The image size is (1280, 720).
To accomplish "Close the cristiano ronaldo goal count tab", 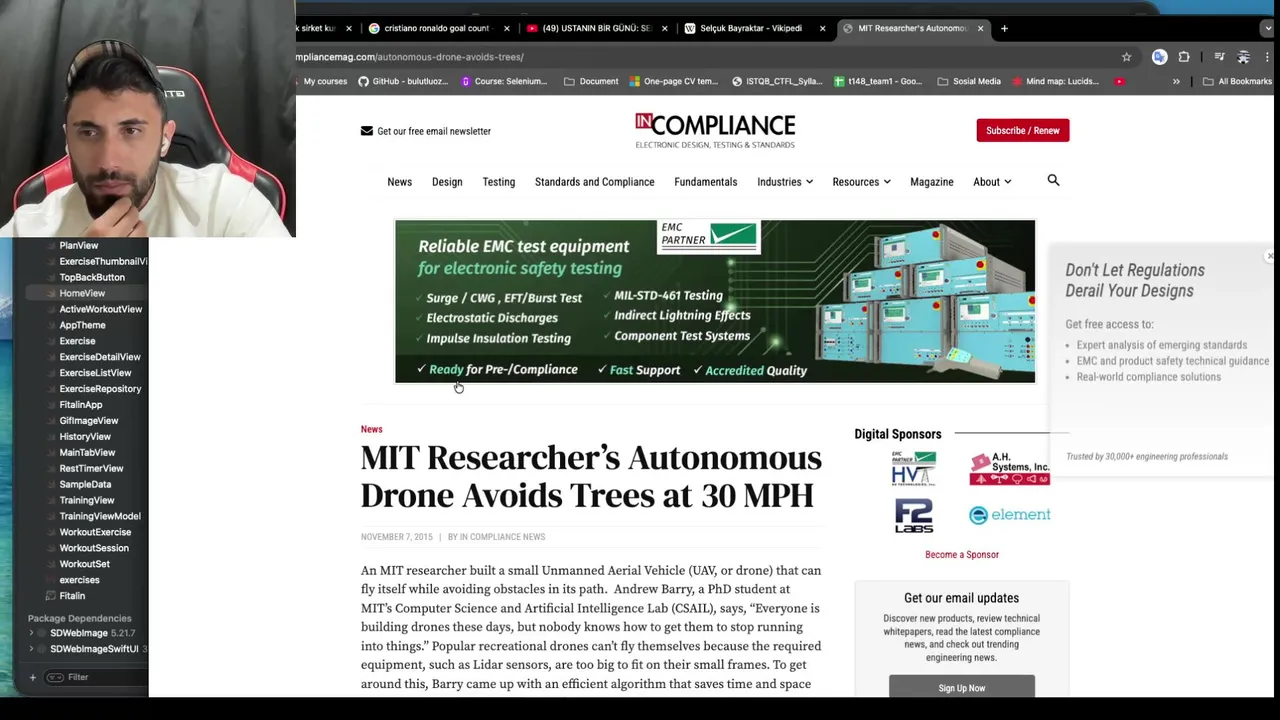I will [x=506, y=28].
